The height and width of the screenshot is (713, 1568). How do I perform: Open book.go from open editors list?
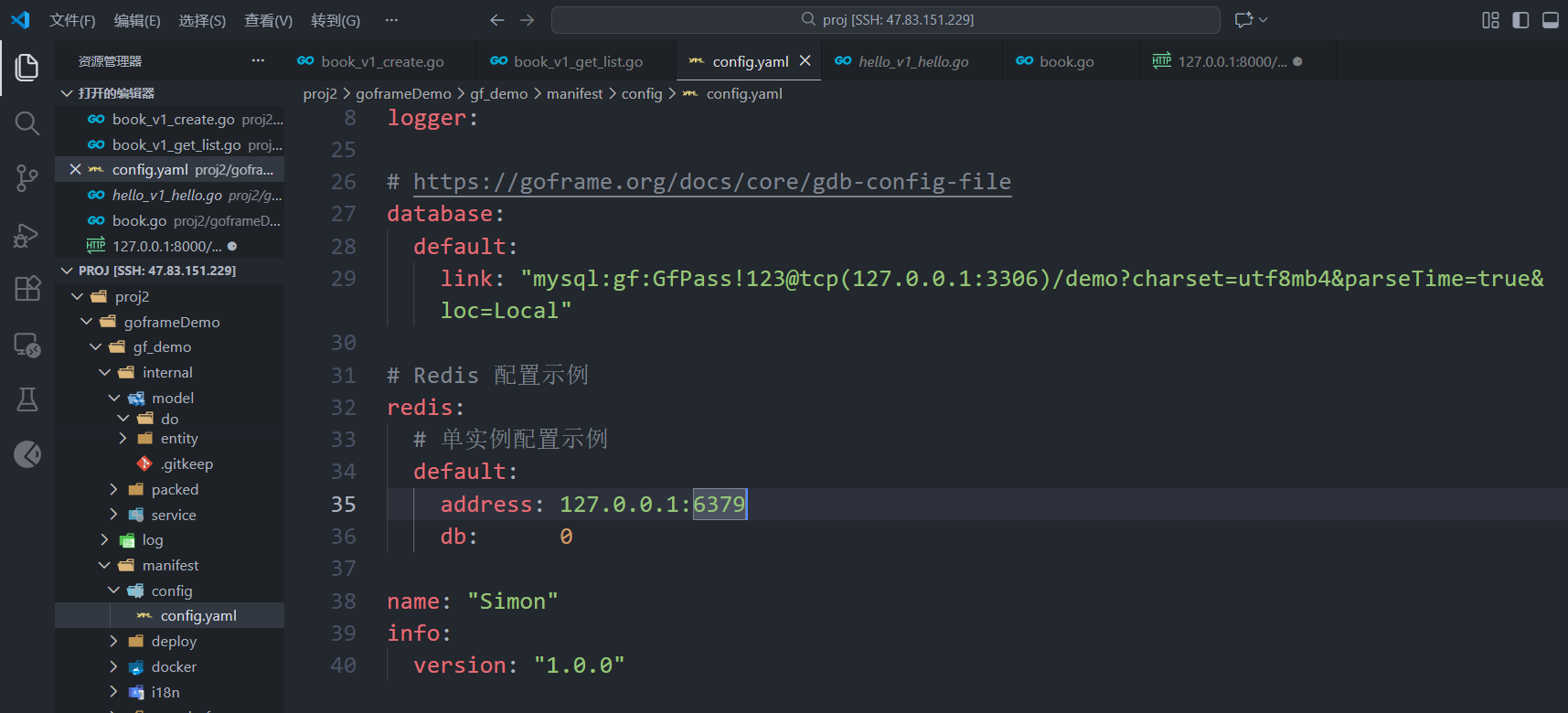tap(169, 220)
